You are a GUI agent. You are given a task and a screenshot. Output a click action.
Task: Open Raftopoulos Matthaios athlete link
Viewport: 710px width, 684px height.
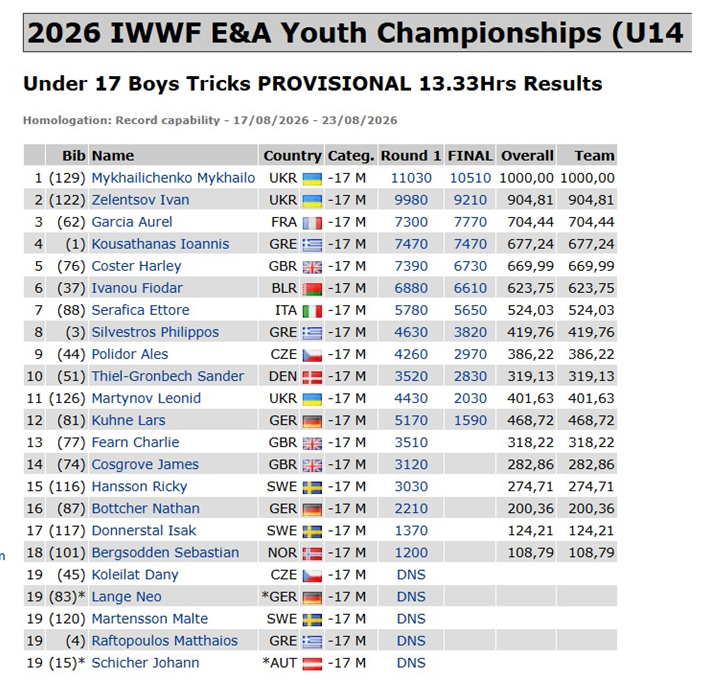coord(165,641)
